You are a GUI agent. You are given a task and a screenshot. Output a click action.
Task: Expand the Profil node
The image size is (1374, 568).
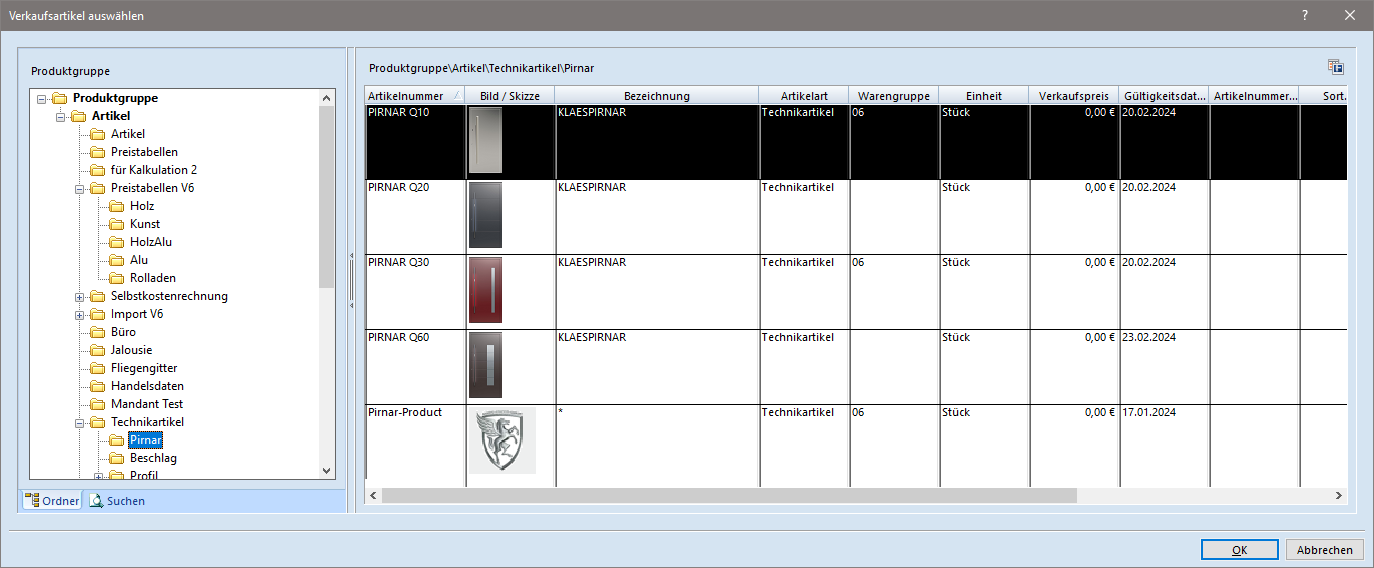[99, 476]
